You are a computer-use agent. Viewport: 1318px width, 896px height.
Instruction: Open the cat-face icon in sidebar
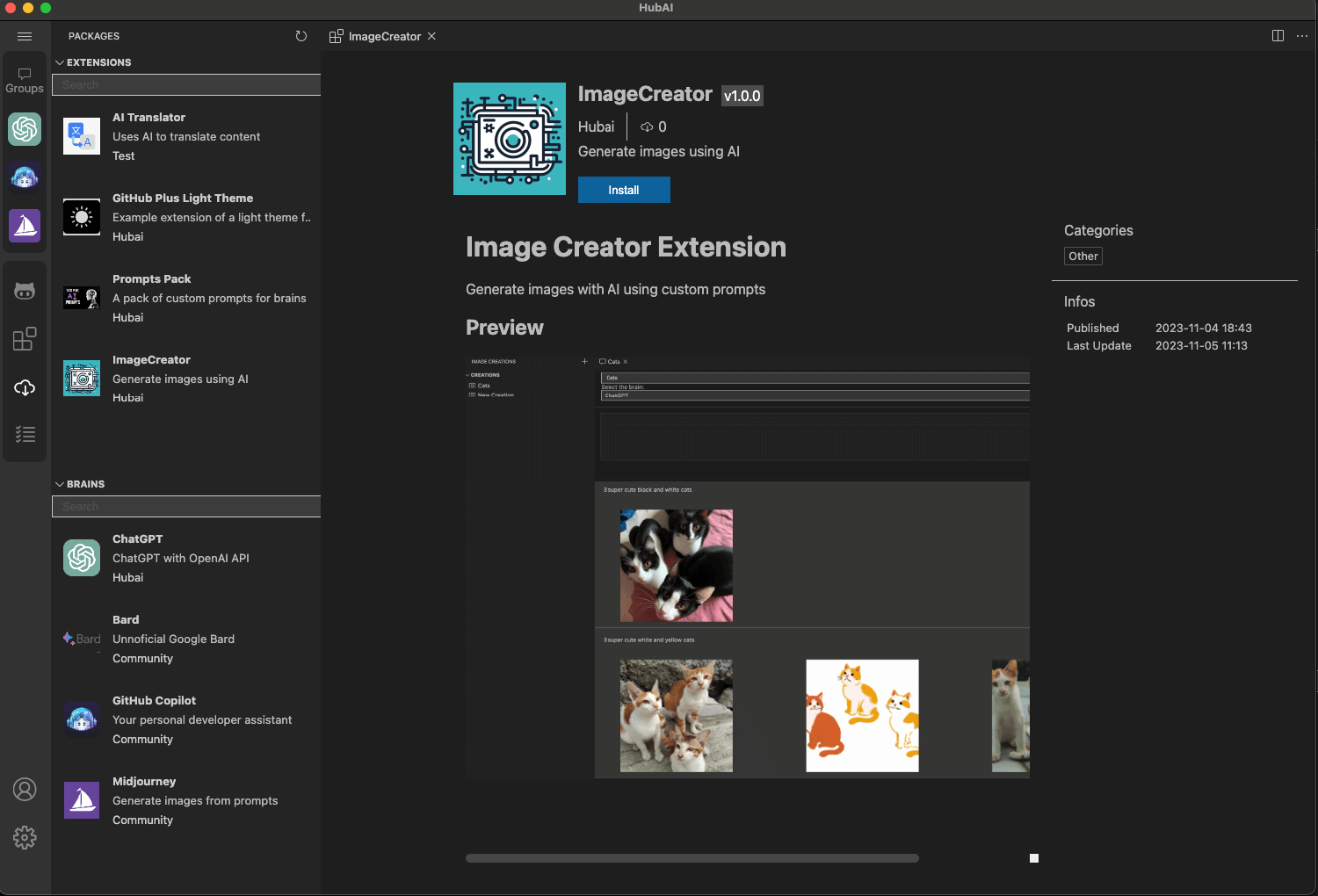[25, 292]
